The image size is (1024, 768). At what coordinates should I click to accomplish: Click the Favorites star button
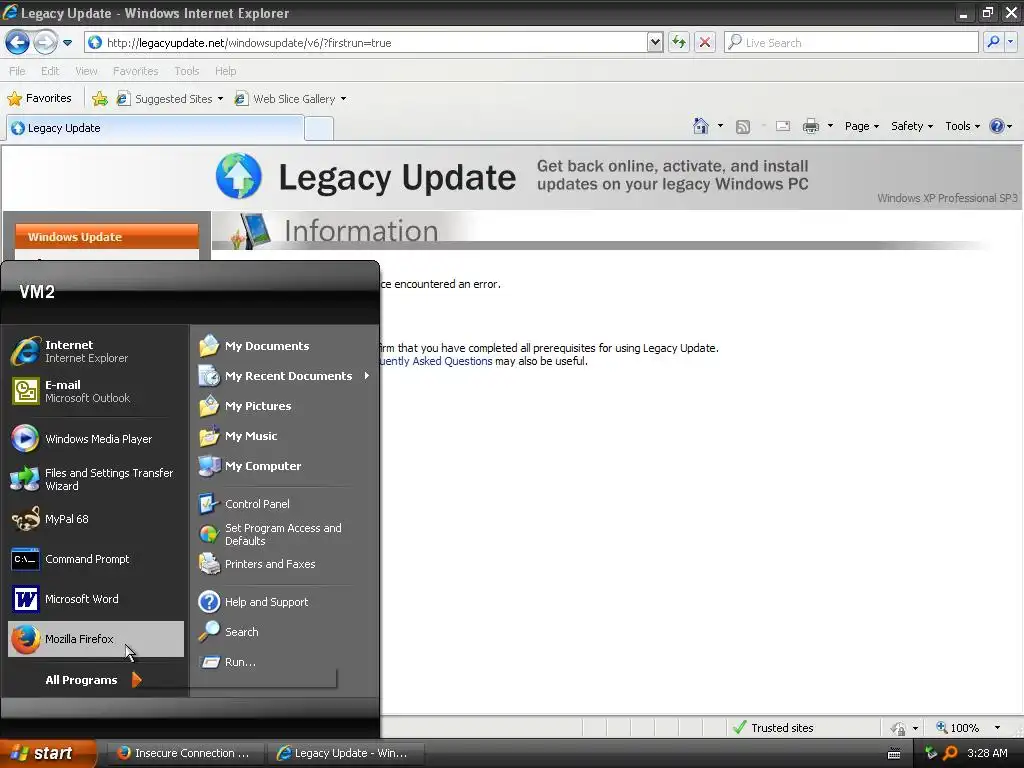[40, 99]
